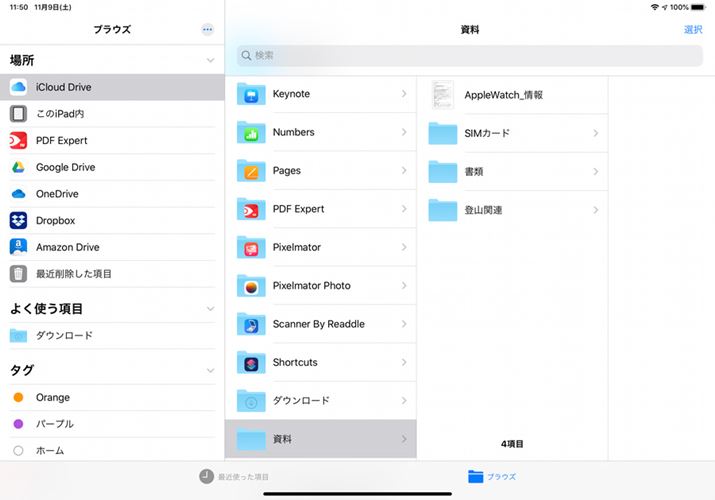This screenshot has width=715, height=500.
Task: Tap the chevron on the 登山関連 row
Action: coord(596,210)
